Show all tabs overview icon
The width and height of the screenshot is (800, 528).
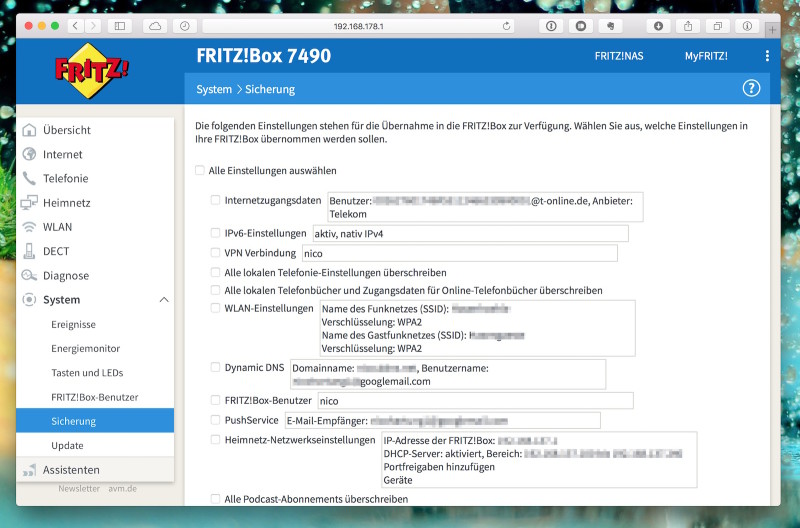717,26
